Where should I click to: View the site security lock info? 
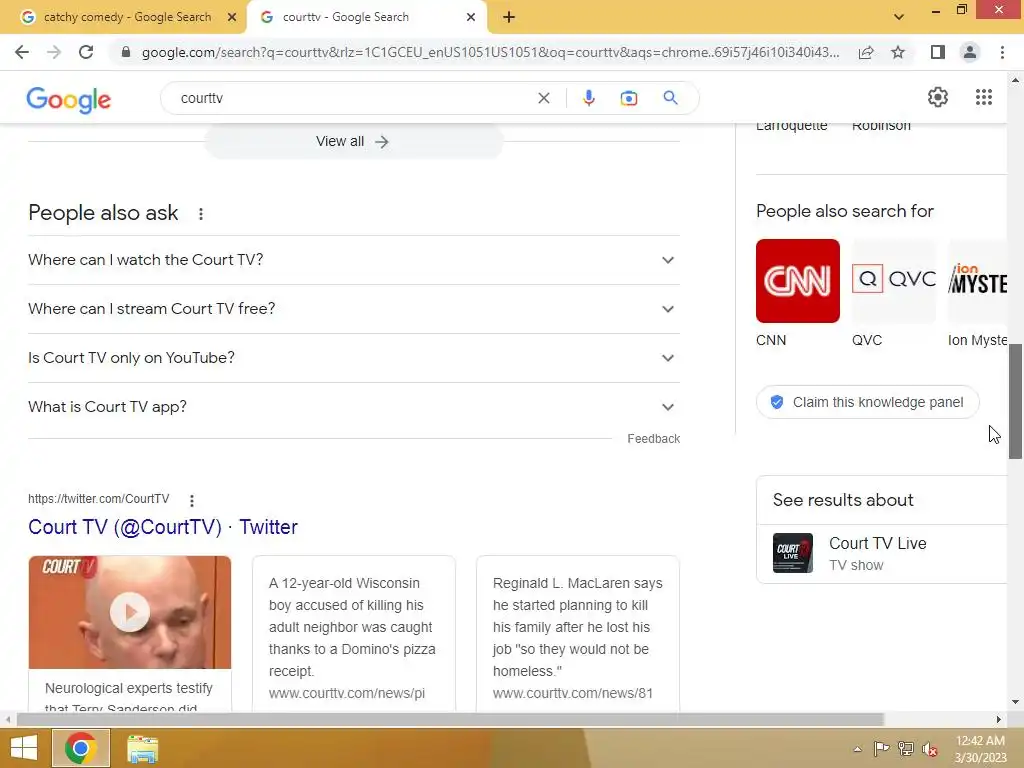click(x=126, y=52)
